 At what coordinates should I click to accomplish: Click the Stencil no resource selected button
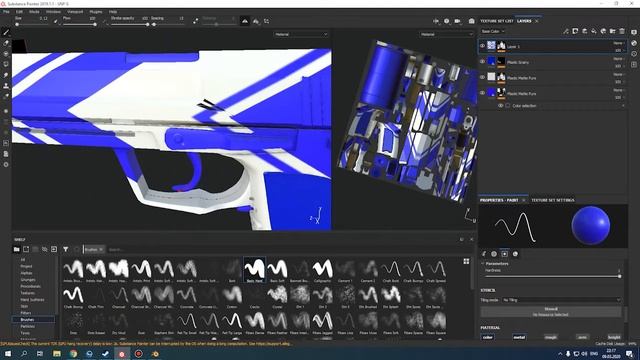[x=551, y=312]
